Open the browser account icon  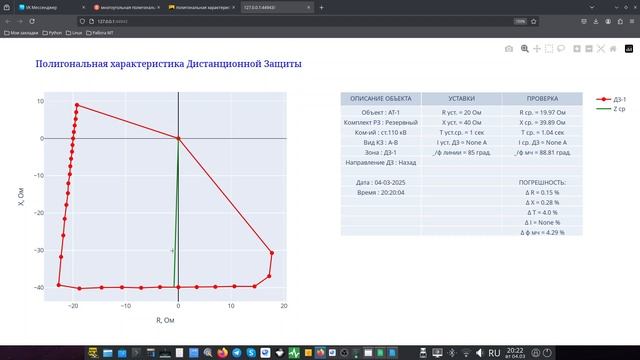pos(608,21)
